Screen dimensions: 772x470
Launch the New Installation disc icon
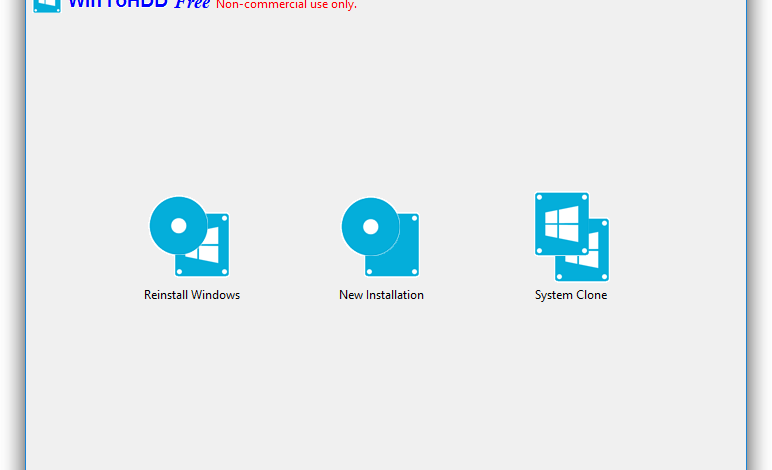coord(381,237)
